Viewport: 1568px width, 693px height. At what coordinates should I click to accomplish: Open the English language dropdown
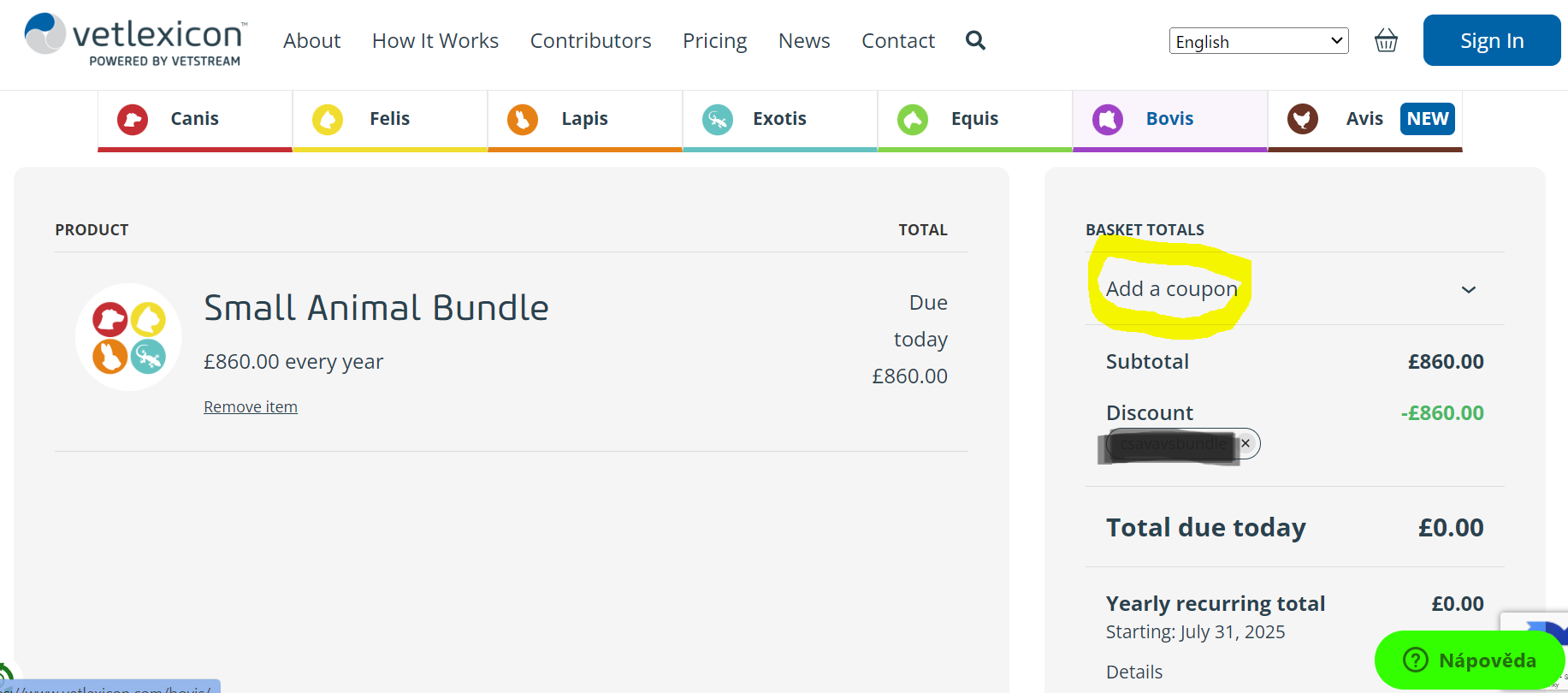(x=1258, y=41)
